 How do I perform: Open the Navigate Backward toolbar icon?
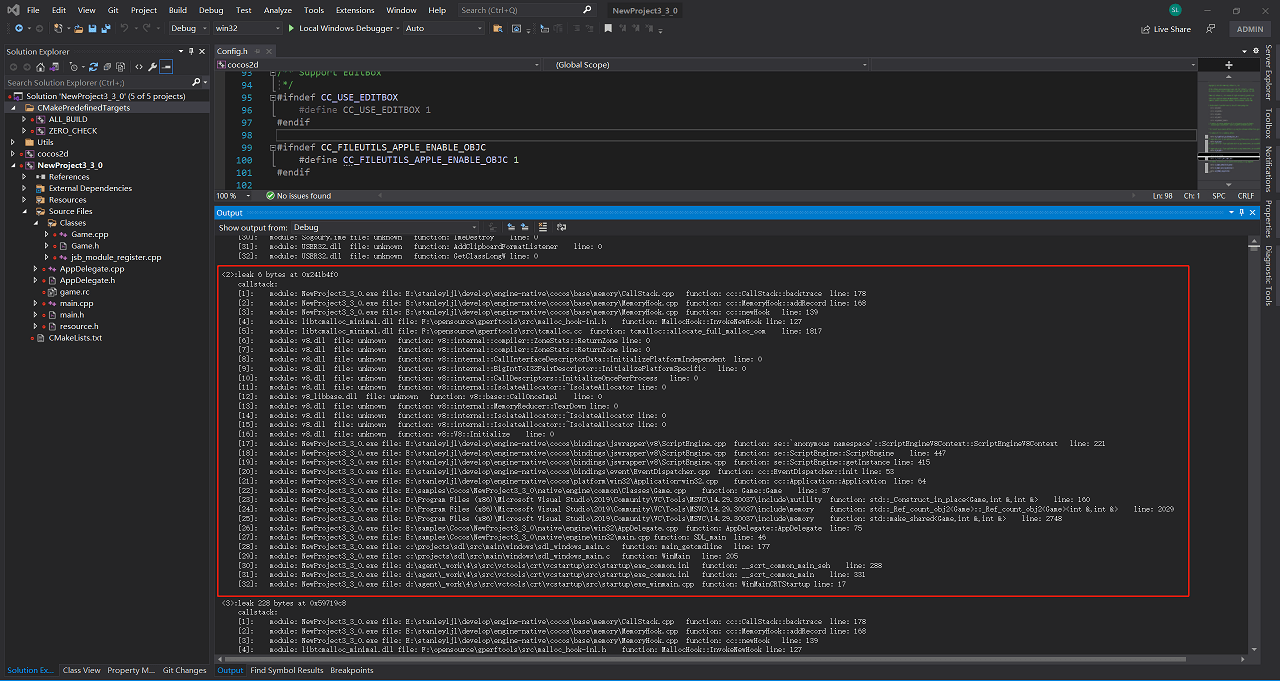(19, 29)
